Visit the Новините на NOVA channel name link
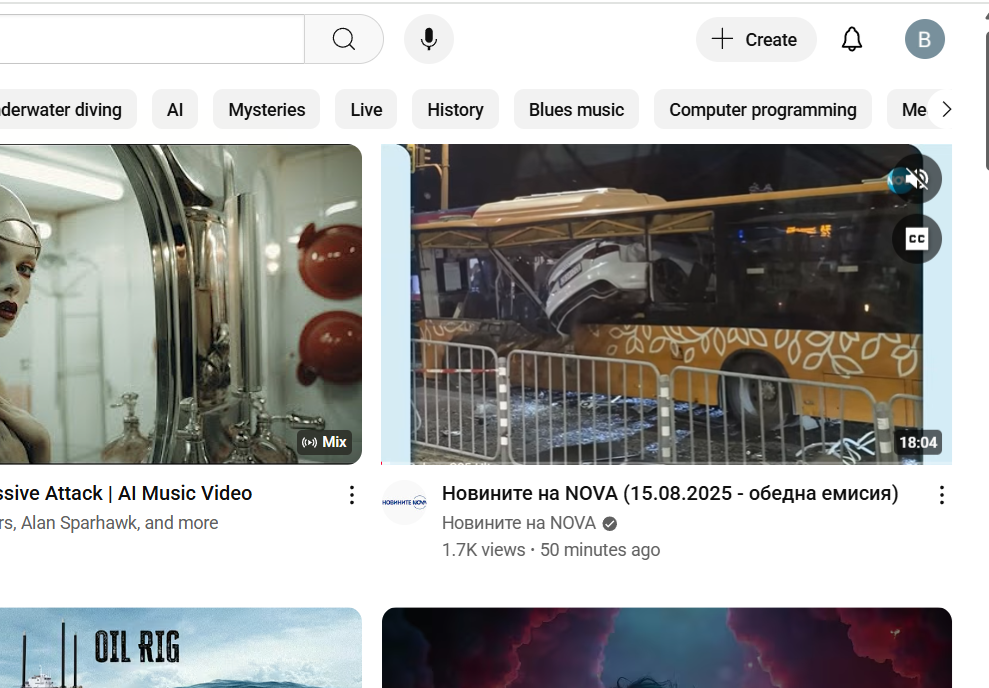This screenshot has width=989, height=688. tap(518, 523)
